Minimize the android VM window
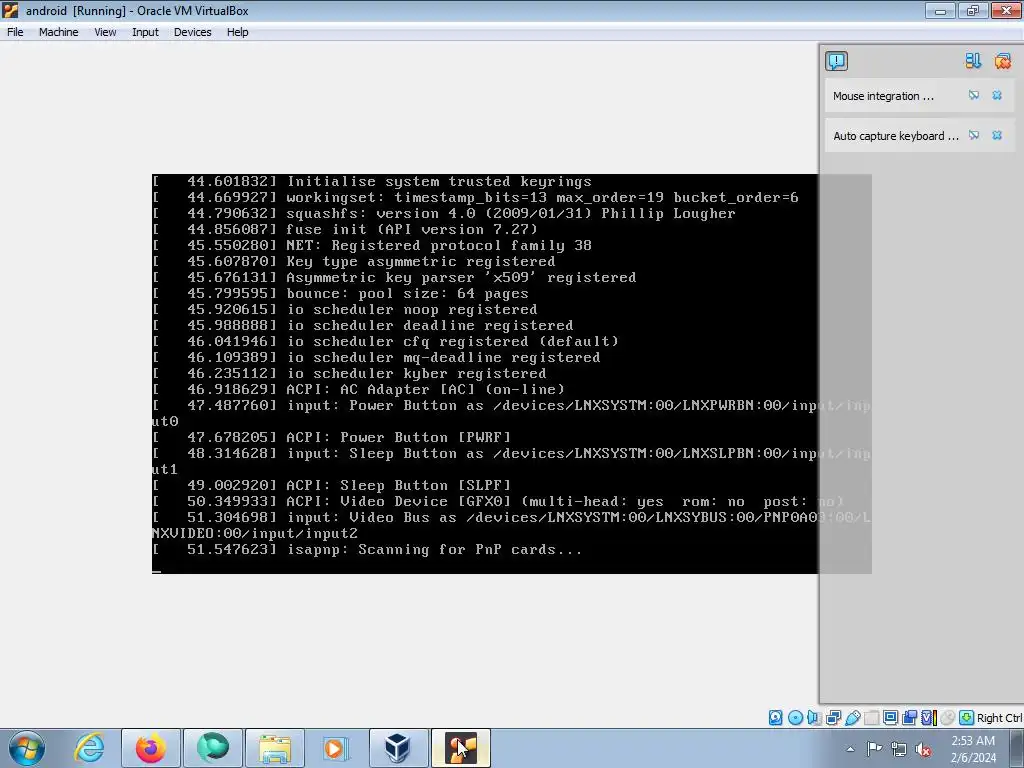This screenshot has width=1024, height=768. click(940, 10)
